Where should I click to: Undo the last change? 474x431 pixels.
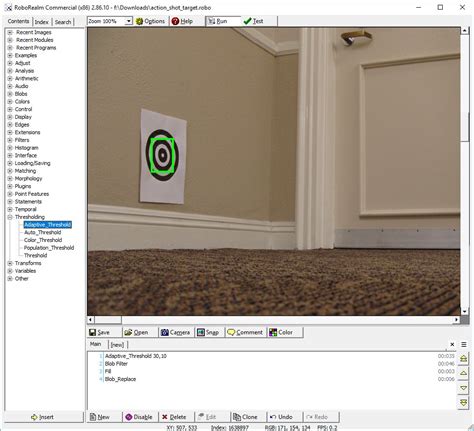coord(284,417)
